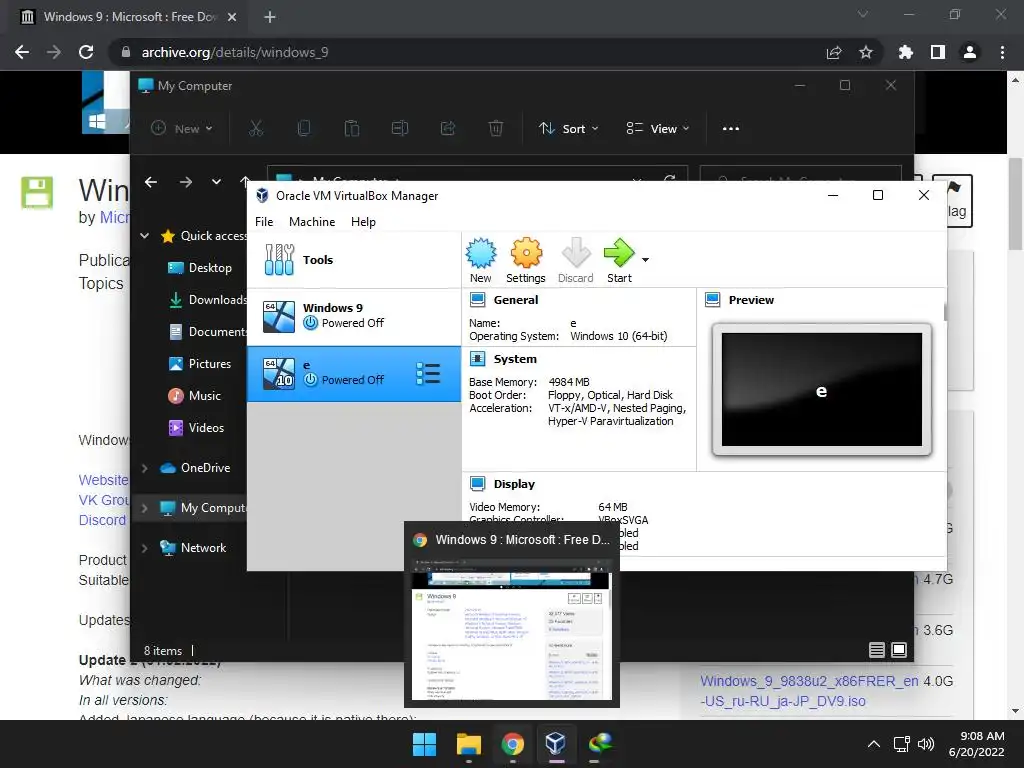Click the New VM icon in VirtualBox
Viewport: 1024px width, 768px height.
click(x=481, y=260)
